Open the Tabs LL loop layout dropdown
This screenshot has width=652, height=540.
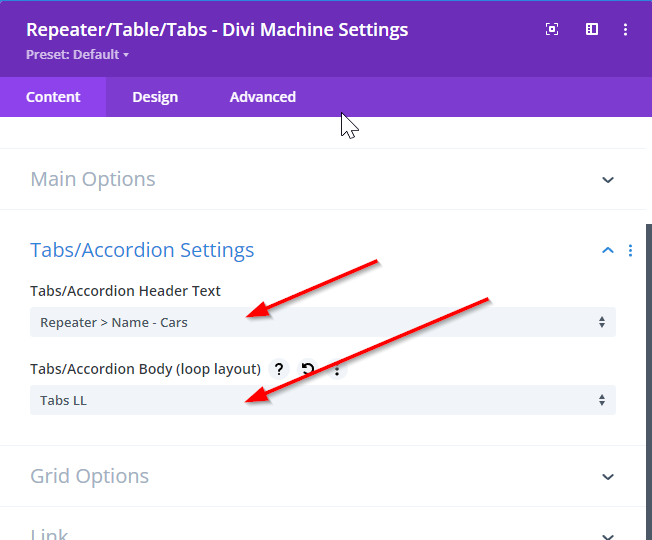(322, 400)
